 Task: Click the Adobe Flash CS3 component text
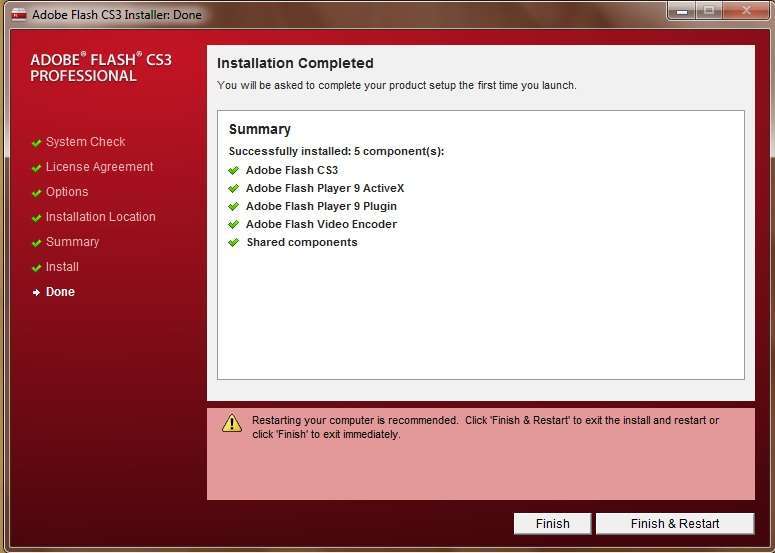tap(292, 170)
